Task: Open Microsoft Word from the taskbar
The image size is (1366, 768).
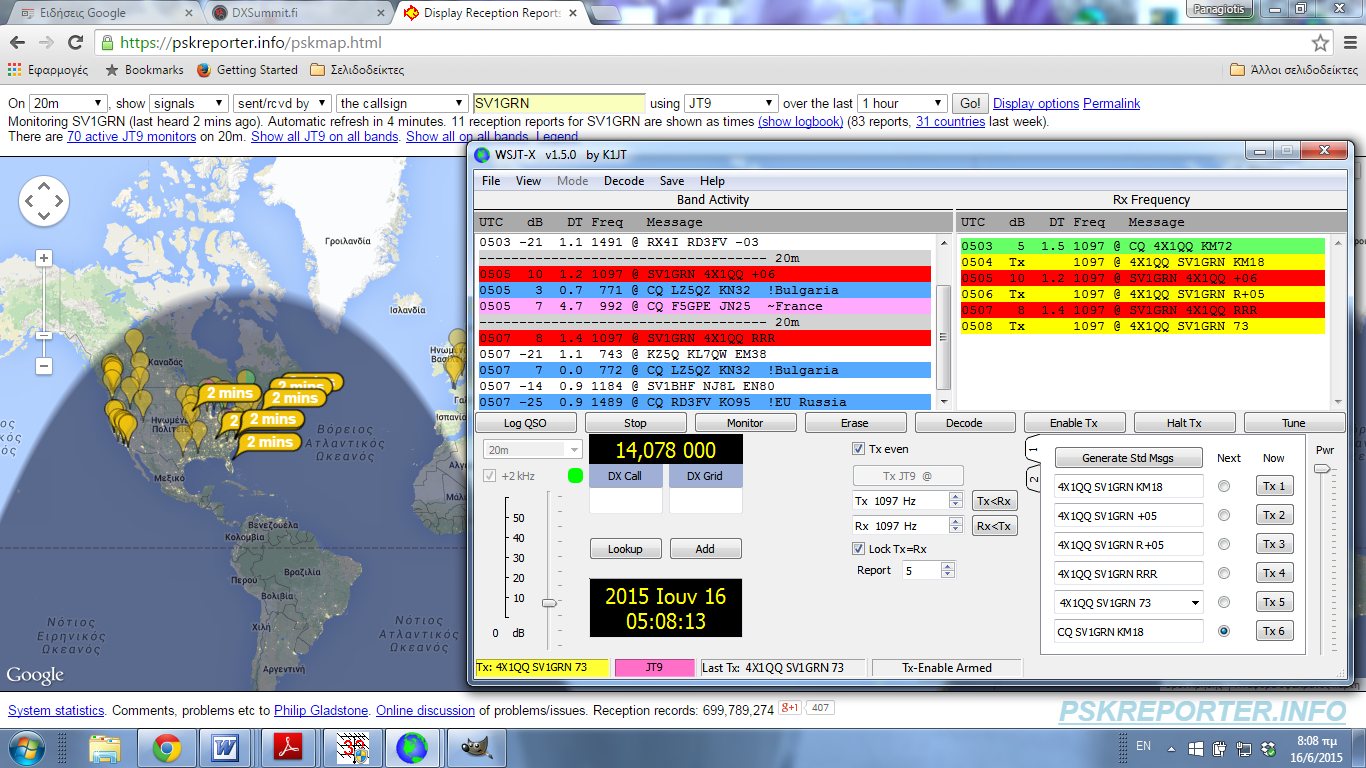Action: pyautogui.click(x=225, y=748)
